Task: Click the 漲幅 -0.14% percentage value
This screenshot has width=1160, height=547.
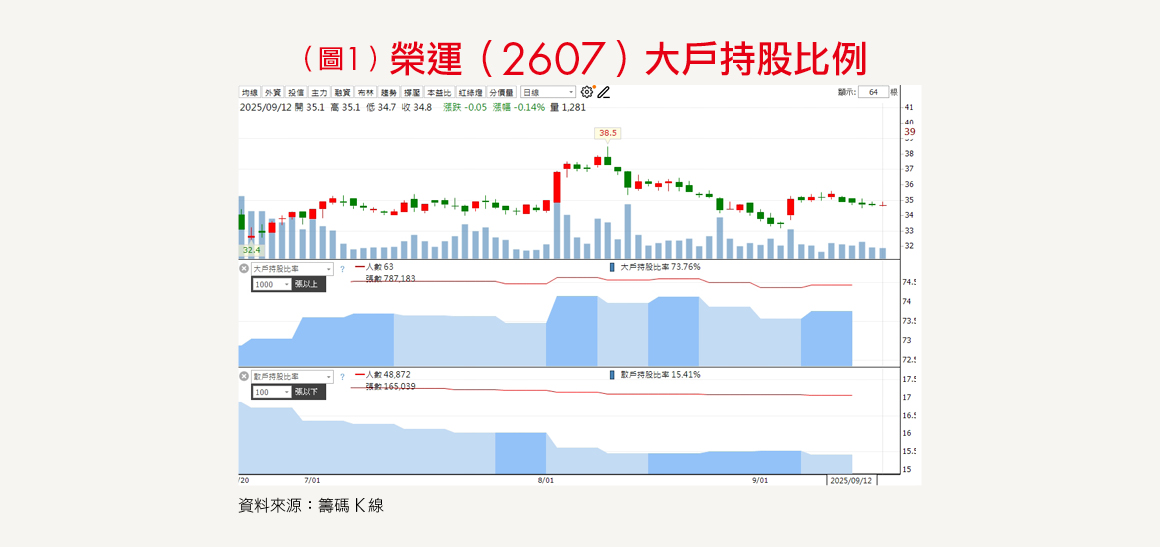Action: [x=519, y=107]
